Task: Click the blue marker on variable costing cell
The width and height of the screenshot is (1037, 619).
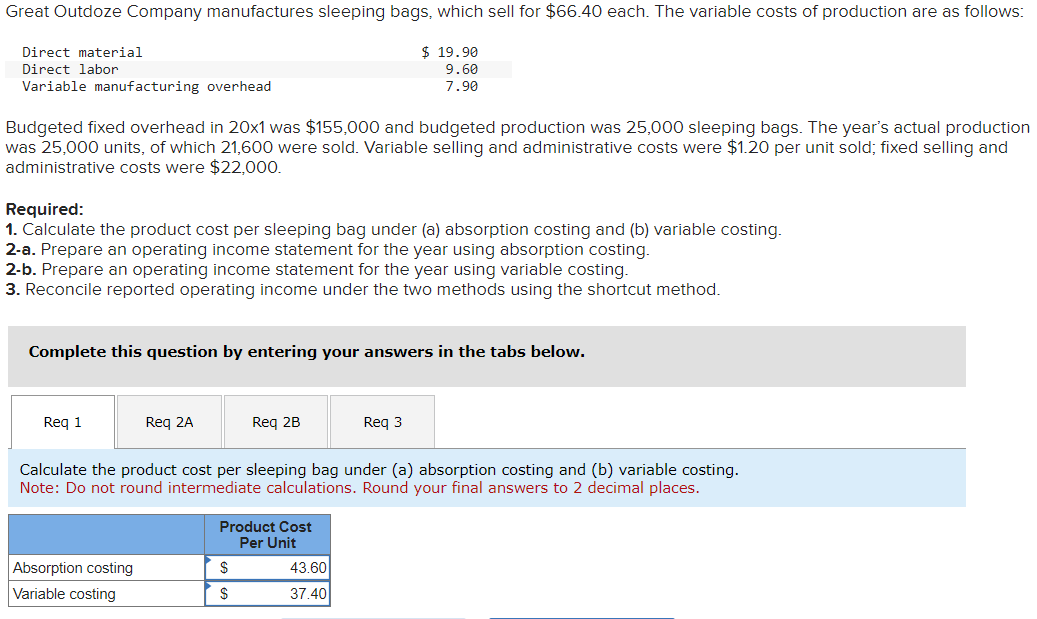Action: click(x=208, y=584)
